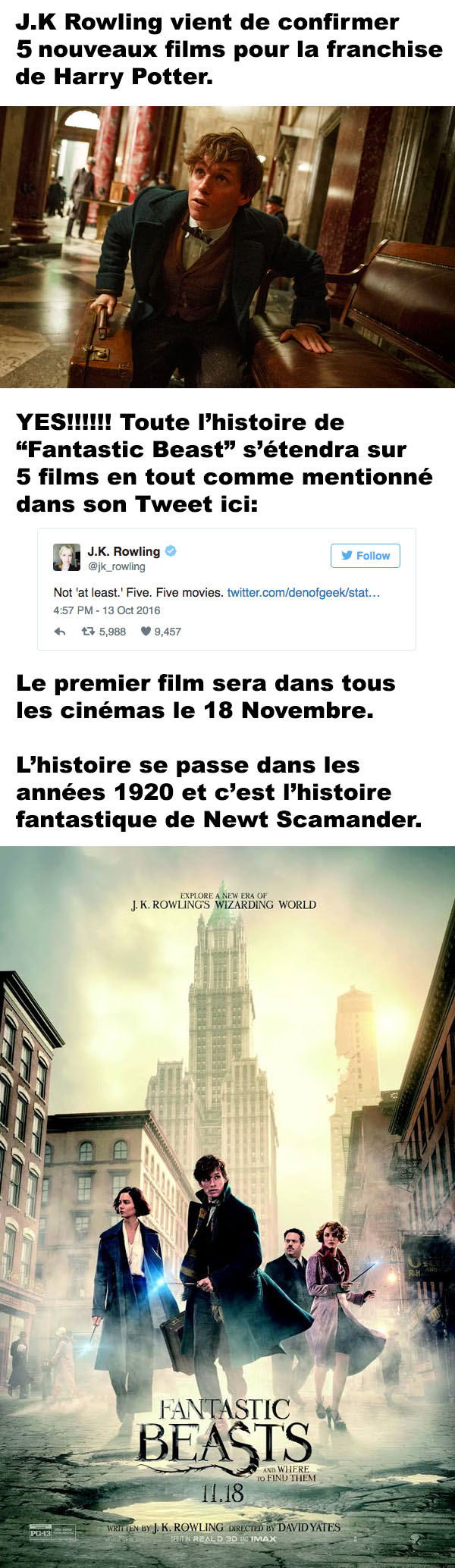Click the reply arrow icon under the tweet
The image size is (455, 1568).
click(60, 632)
